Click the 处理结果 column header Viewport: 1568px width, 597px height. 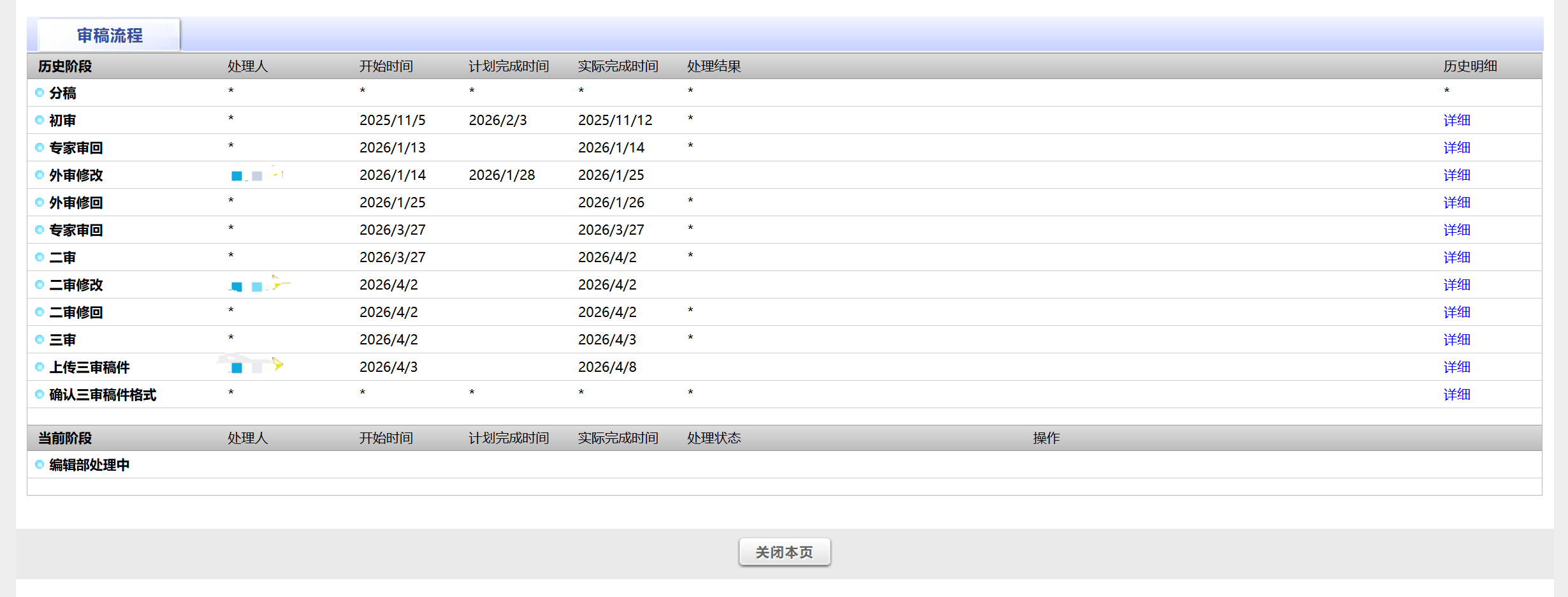click(714, 66)
